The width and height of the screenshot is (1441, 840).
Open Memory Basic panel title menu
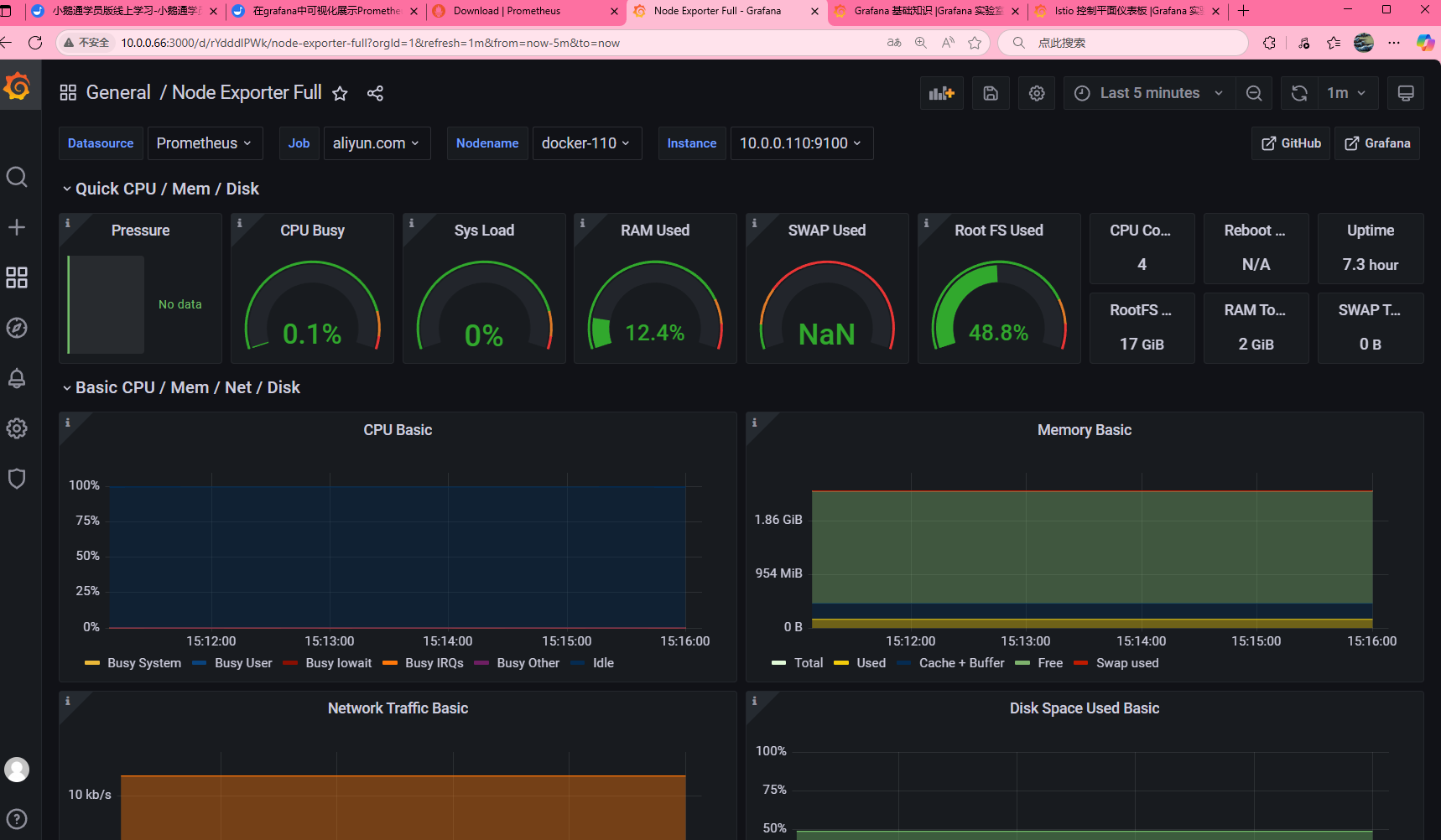[x=1085, y=430]
